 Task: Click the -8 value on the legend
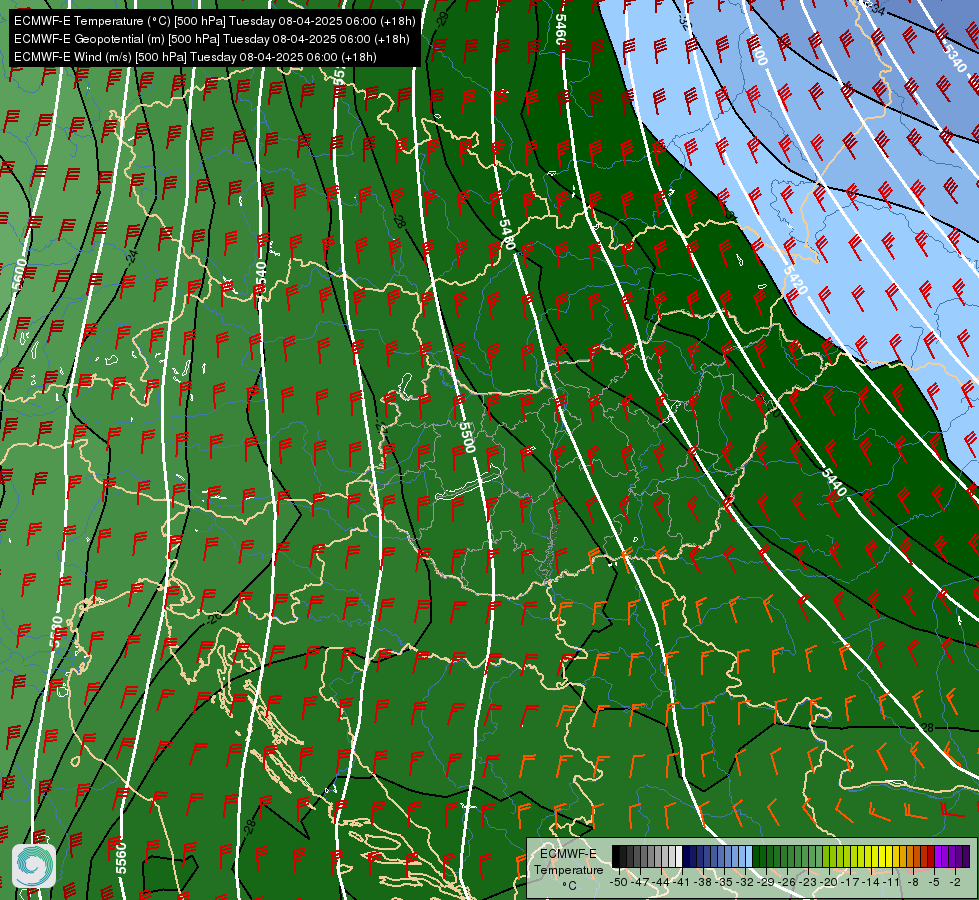(x=915, y=883)
